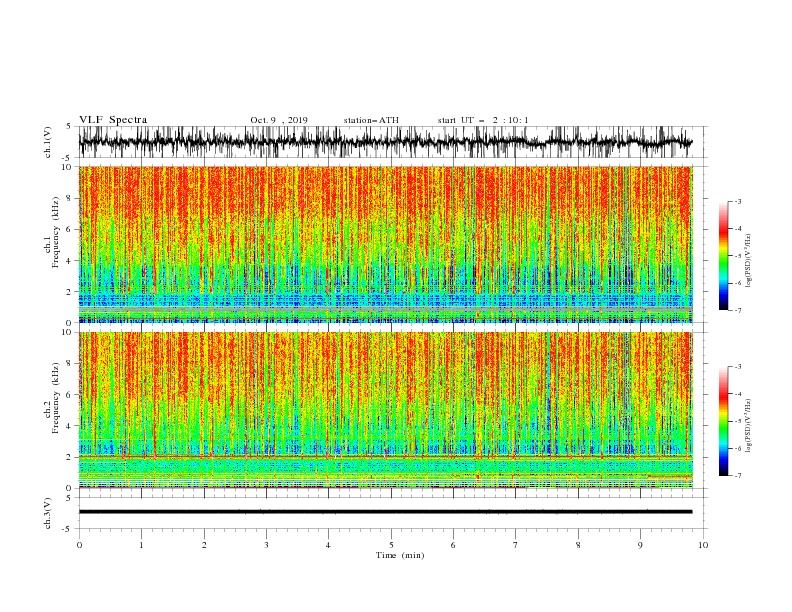
Task: Click the 'station=ATH' label
Action: pos(371,120)
